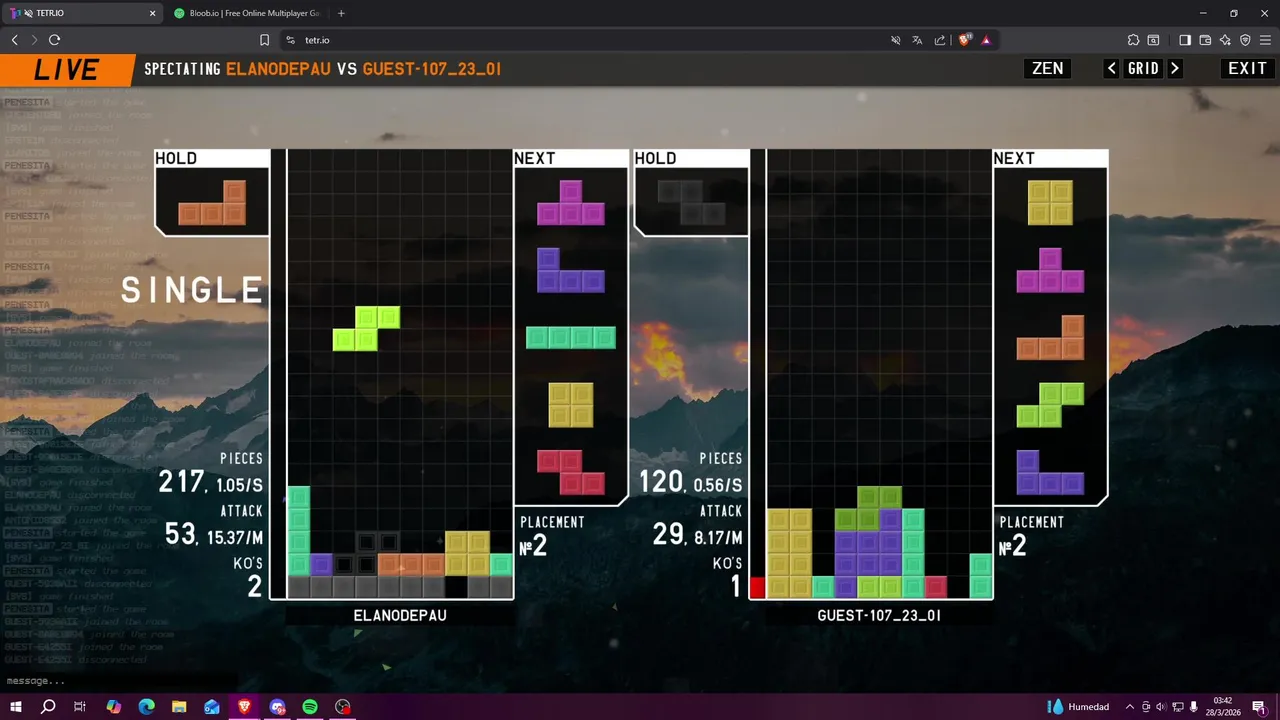Open OBS Studio from the taskbar
Viewport: 1280px width, 720px height.
tap(343, 707)
